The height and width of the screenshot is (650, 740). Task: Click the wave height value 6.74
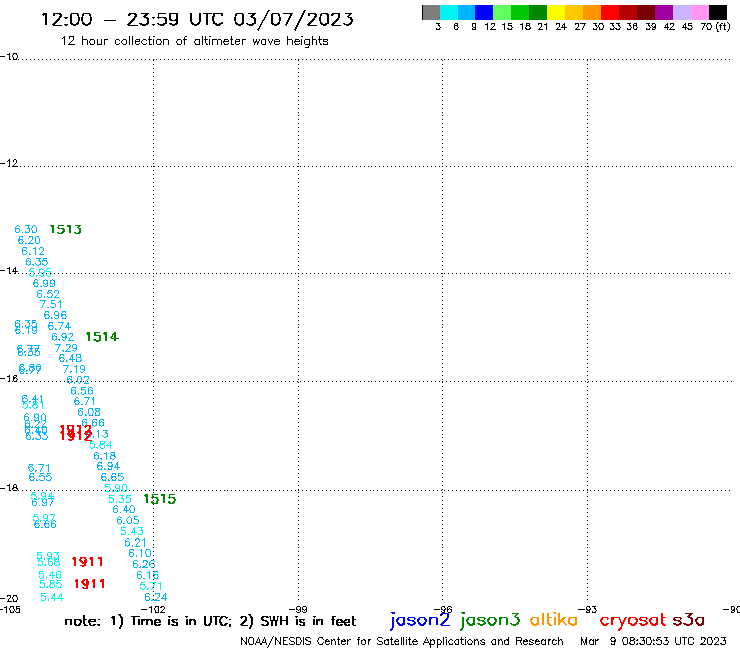(59, 326)
